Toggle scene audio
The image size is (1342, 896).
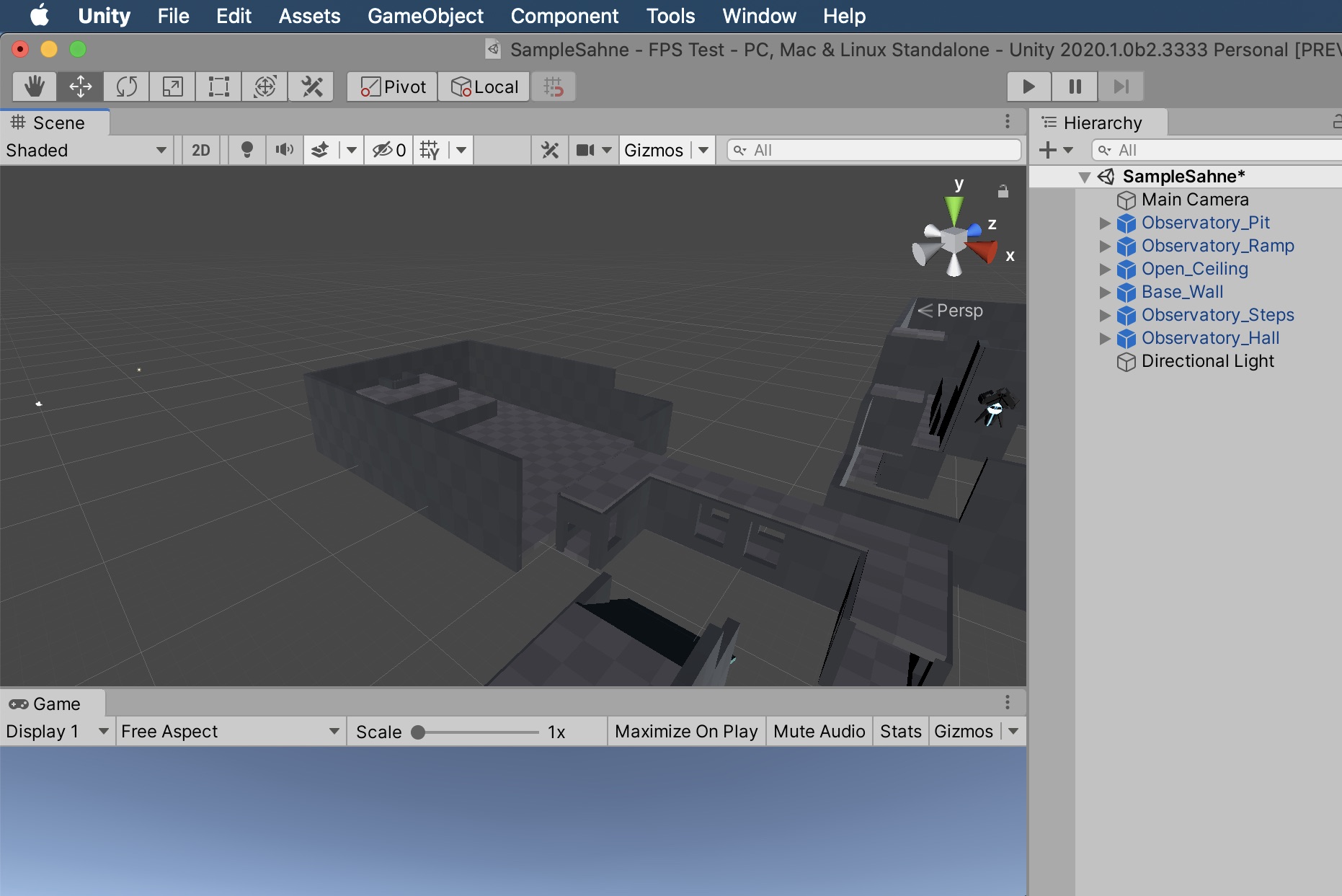283,150
